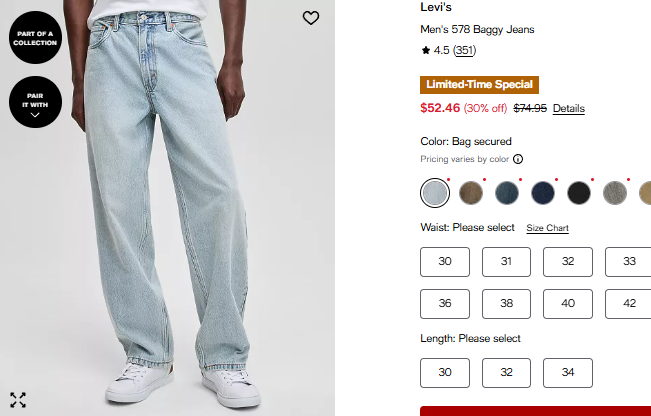This screenshot has width=651, height=416.
Task: Select the black color swatch
Action: 579,192
